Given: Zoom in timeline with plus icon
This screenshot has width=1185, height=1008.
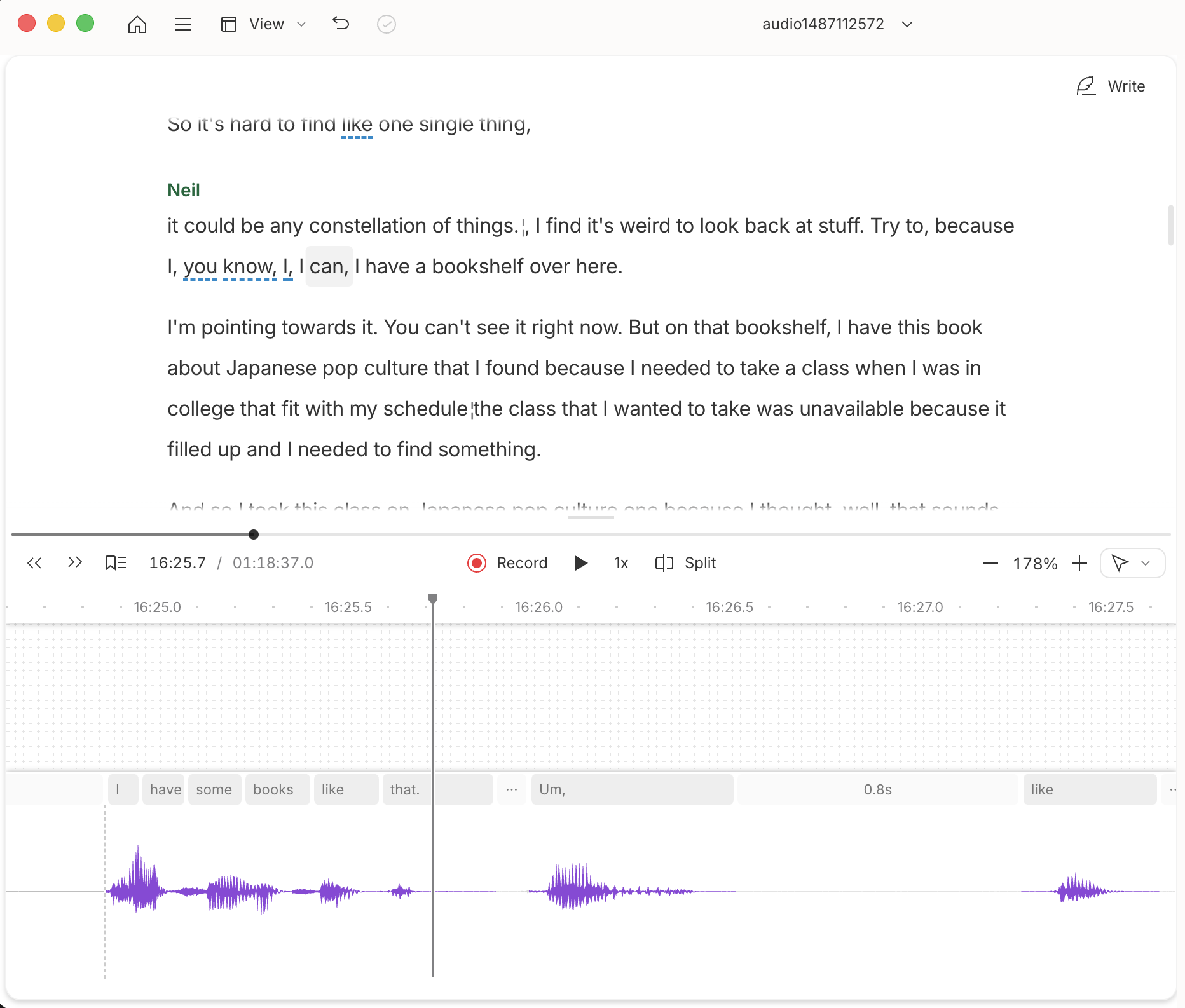Looking at the screenshot, I should pyautogui.click(x=1079, y=564).
